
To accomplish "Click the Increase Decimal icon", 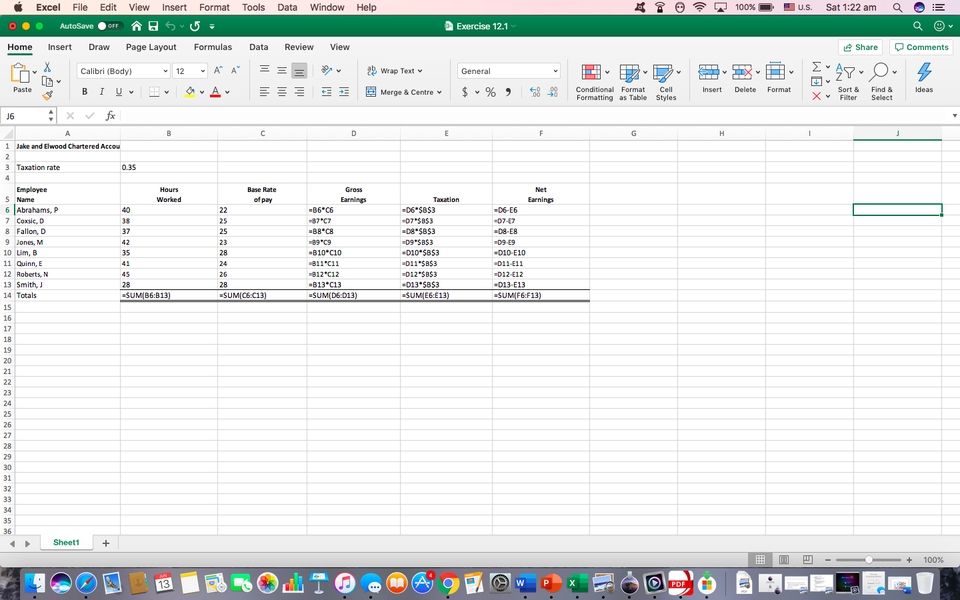I will coord(535,92).
